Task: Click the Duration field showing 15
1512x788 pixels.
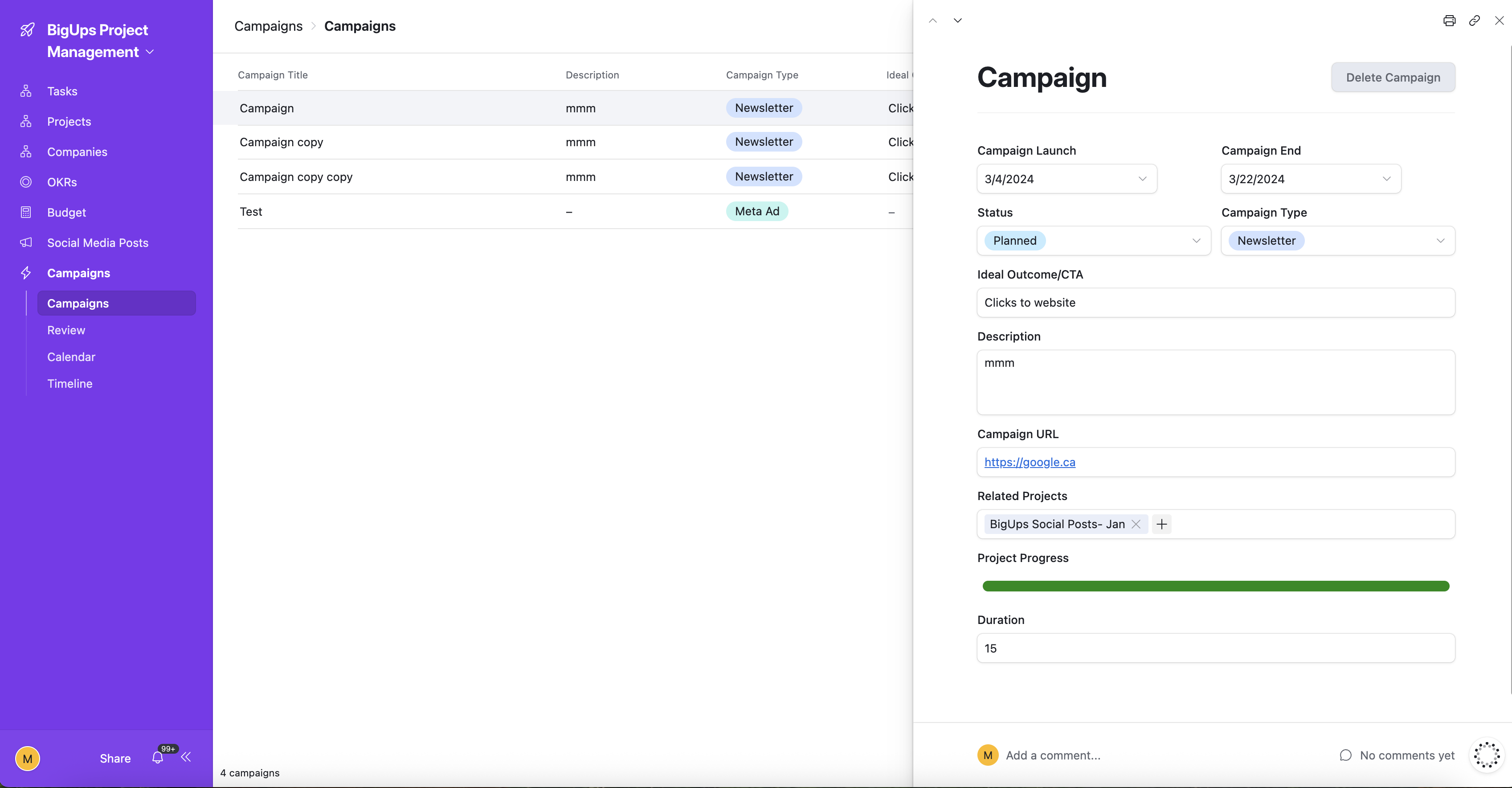Action: point(1216,648)
